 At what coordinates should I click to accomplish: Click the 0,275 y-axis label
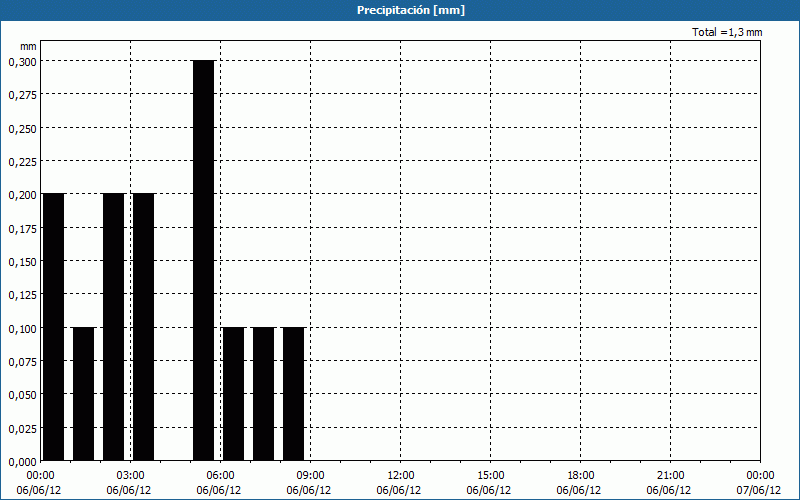click(22, 95)
